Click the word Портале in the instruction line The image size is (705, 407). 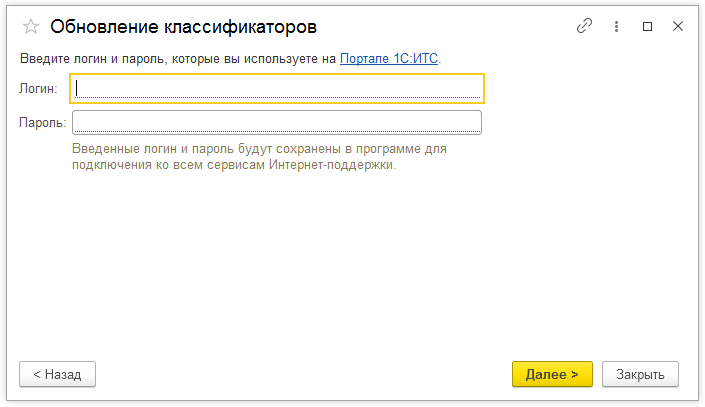pos(364,59)
